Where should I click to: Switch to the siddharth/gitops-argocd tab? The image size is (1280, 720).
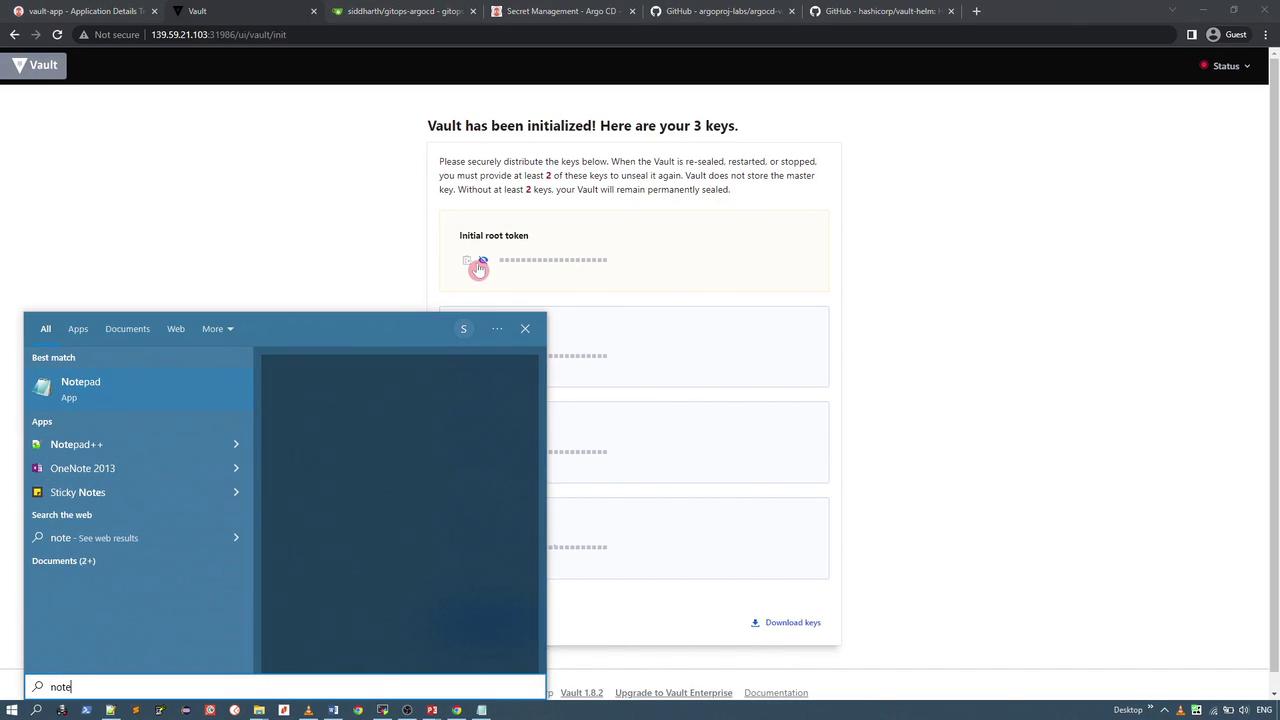404,11
